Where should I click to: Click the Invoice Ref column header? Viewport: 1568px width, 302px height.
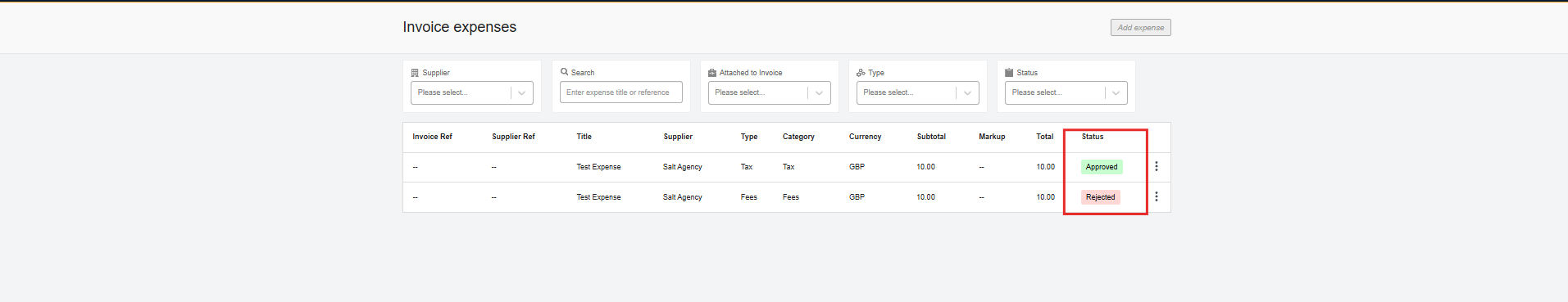point(432,137)
